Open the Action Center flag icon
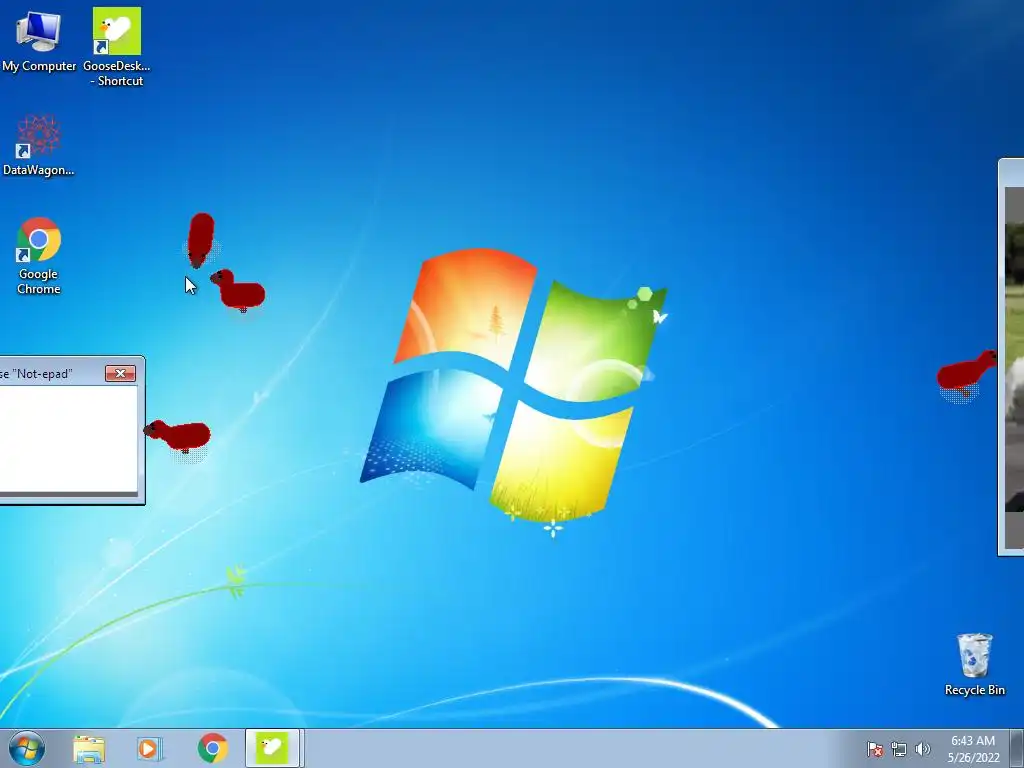This screenshot has width=1024, height=768. click(x=874, y=749)
